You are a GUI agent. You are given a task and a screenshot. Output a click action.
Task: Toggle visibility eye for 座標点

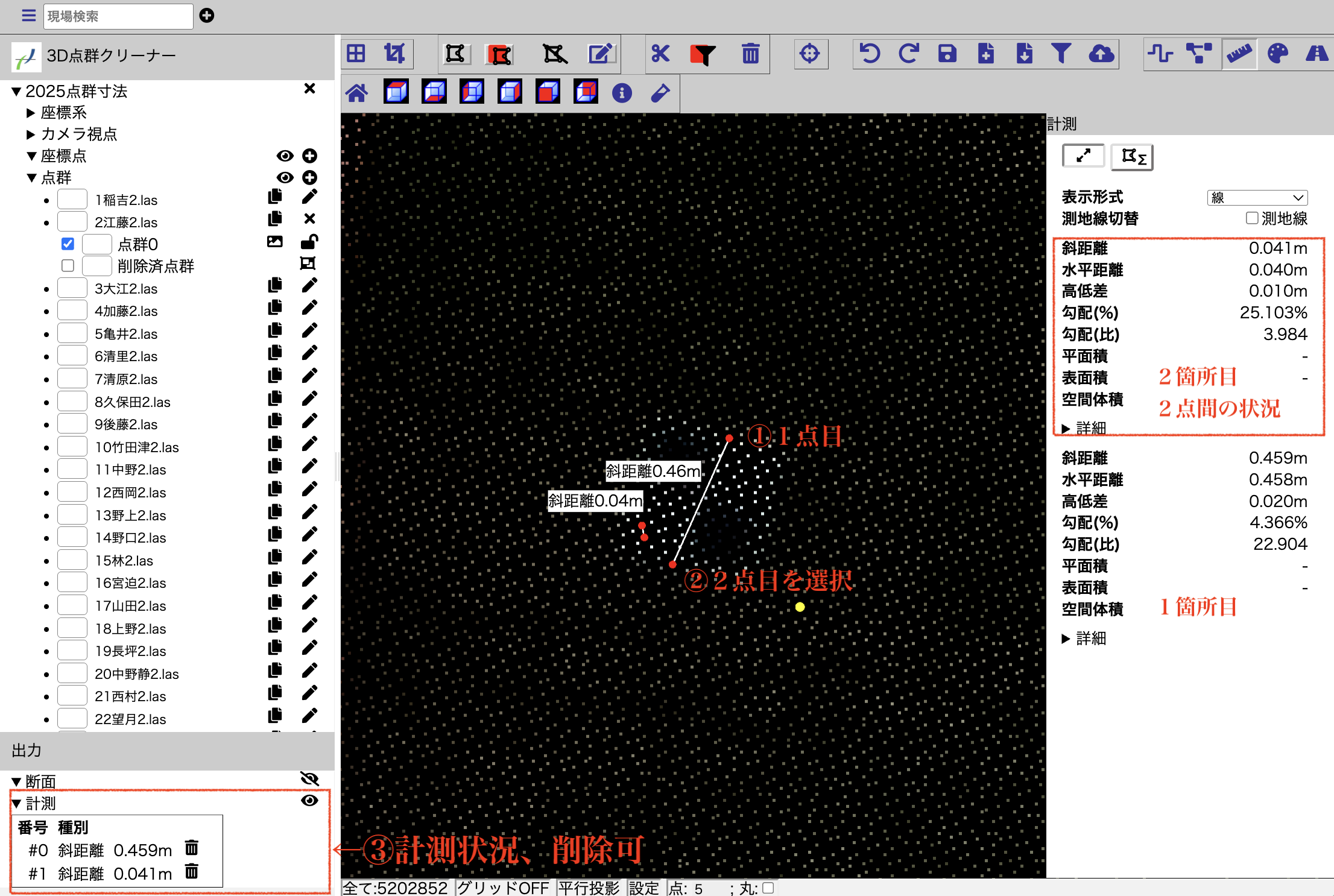pos(285,156)
